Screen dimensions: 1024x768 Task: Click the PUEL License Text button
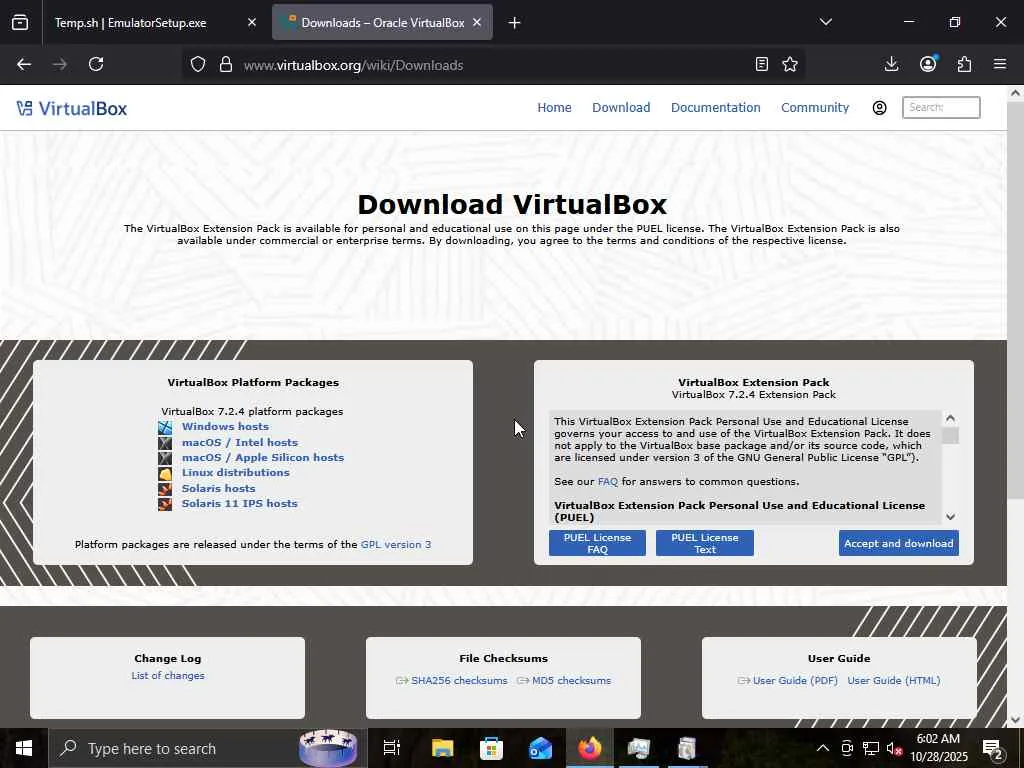(705, 543)
